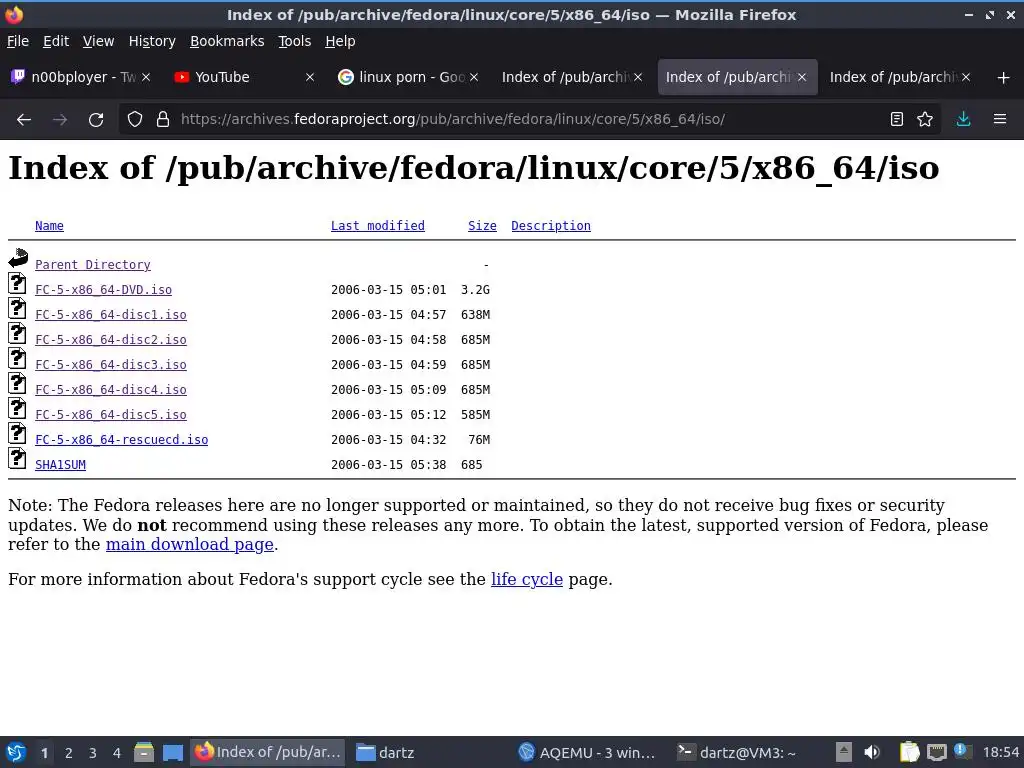Download FC-5-x86_64-disc5.iso
Screen dimensions: 1024x768
click(110, 415)
